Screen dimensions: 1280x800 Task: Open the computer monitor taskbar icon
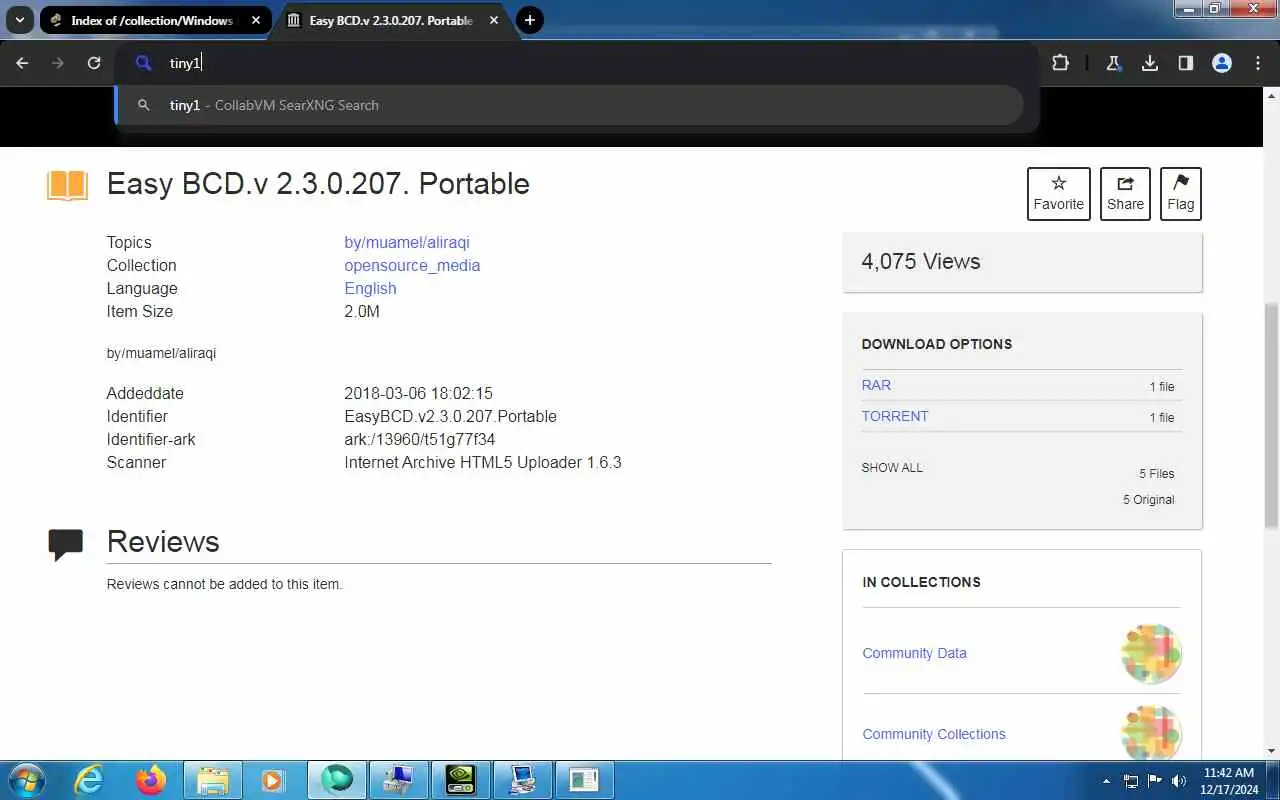point(398,780)
